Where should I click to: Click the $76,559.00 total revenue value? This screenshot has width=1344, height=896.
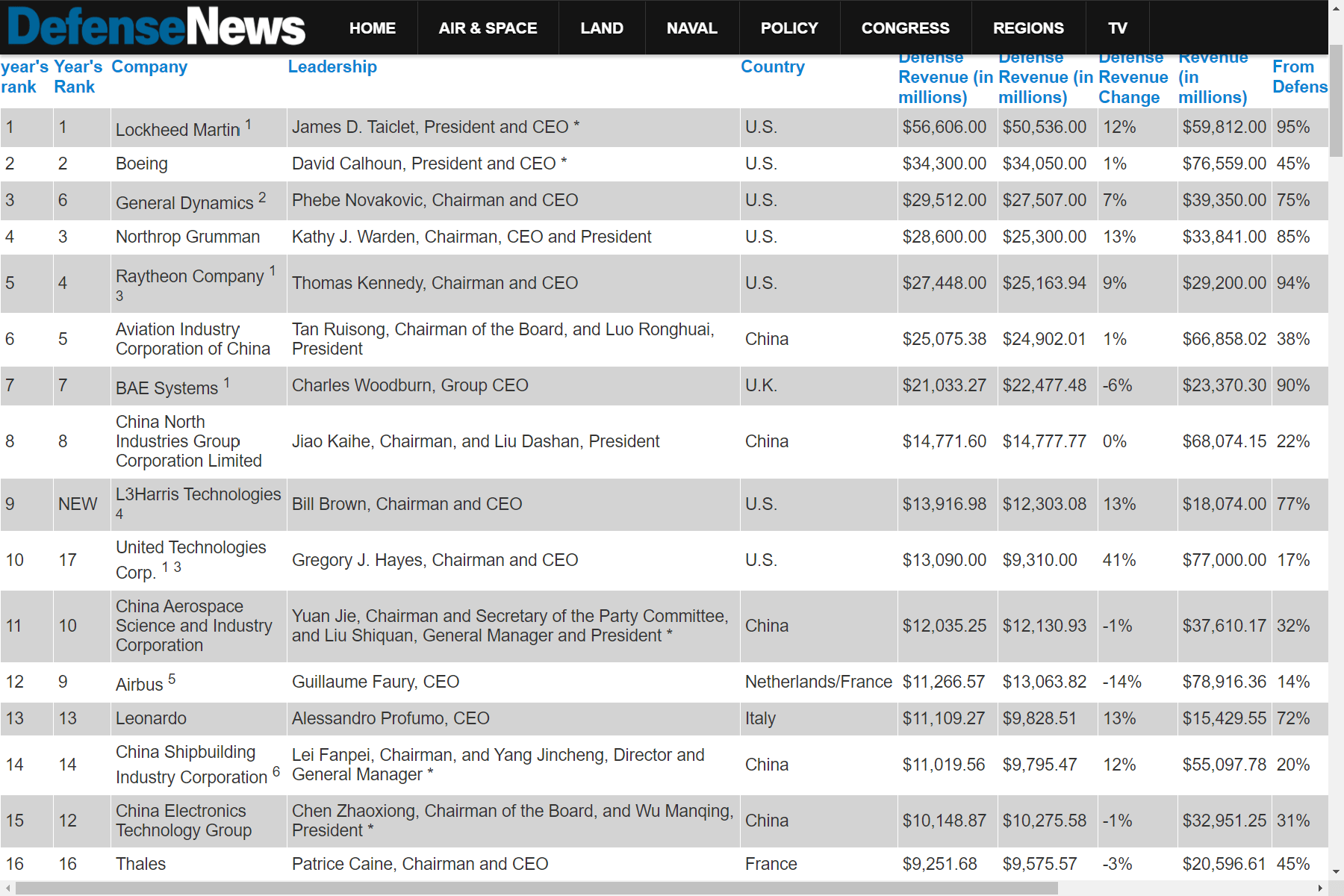1224,164
